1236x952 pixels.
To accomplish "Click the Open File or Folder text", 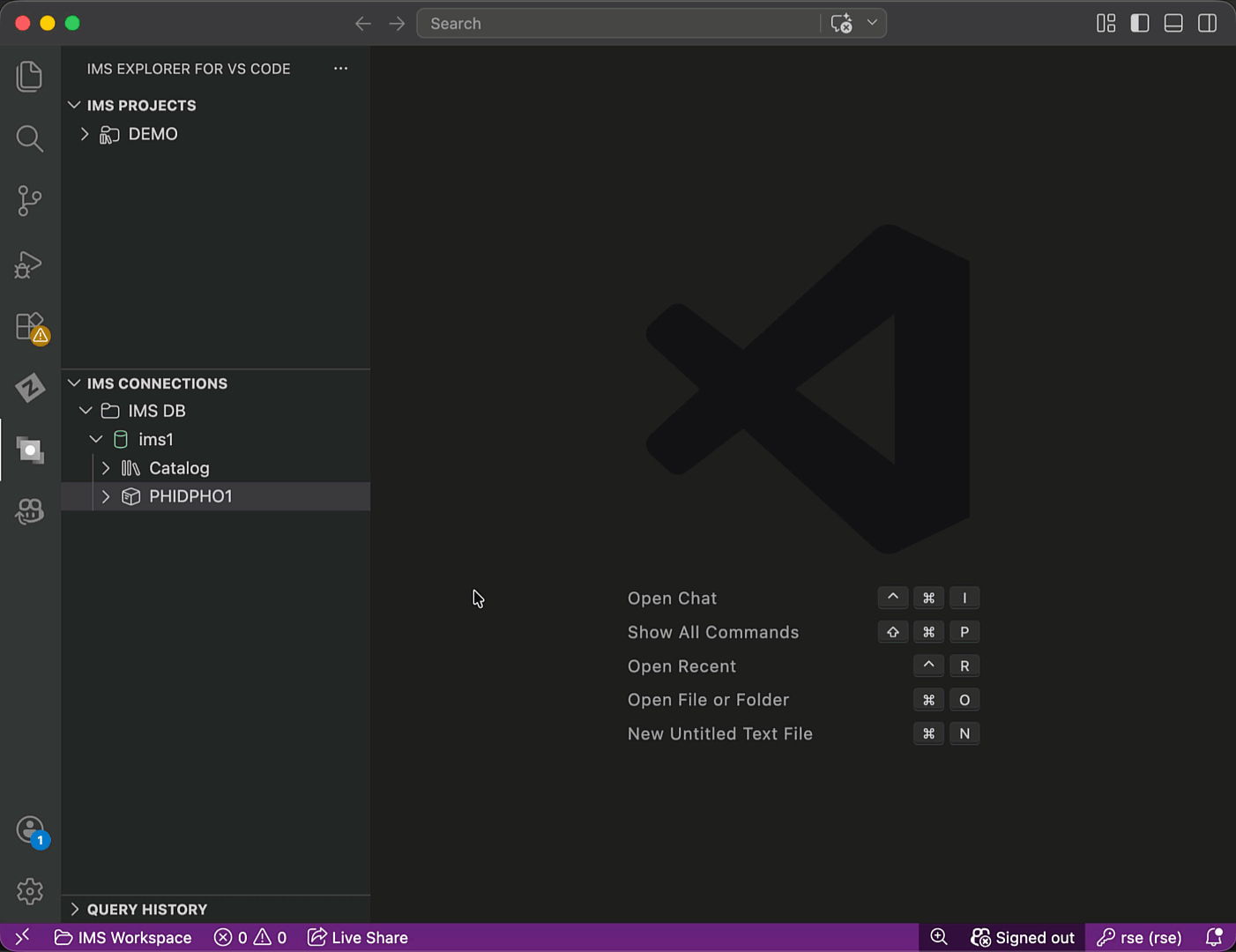I will point(708,700).
